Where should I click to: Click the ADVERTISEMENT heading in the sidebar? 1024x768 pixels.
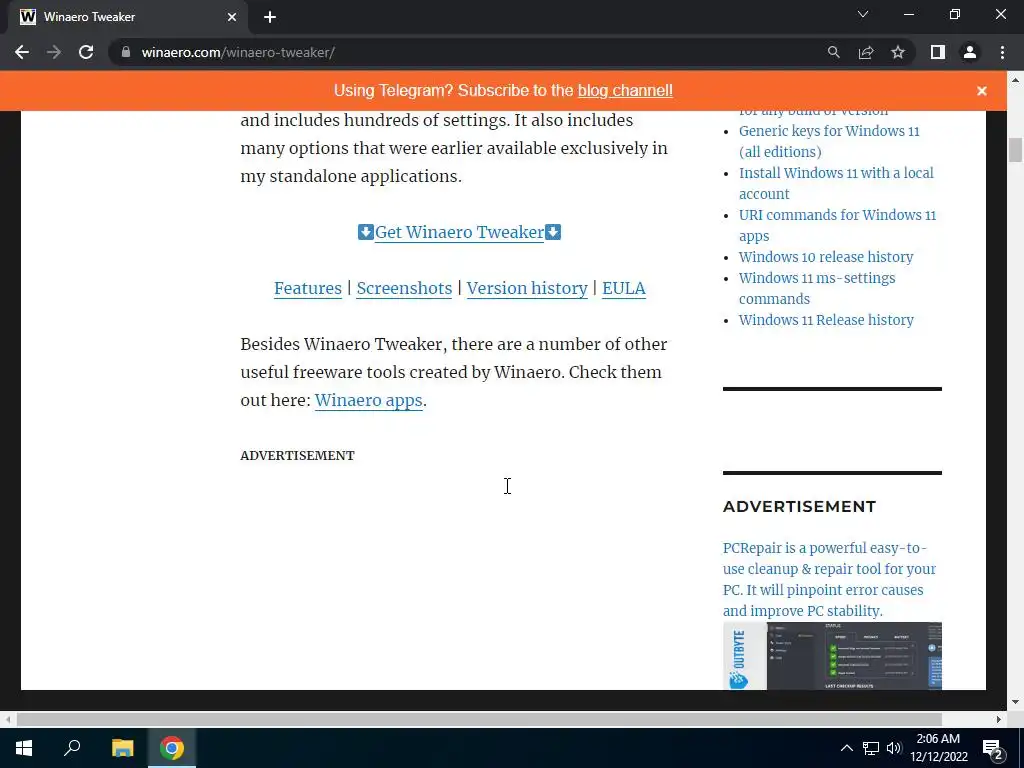[x=799, y=506]
